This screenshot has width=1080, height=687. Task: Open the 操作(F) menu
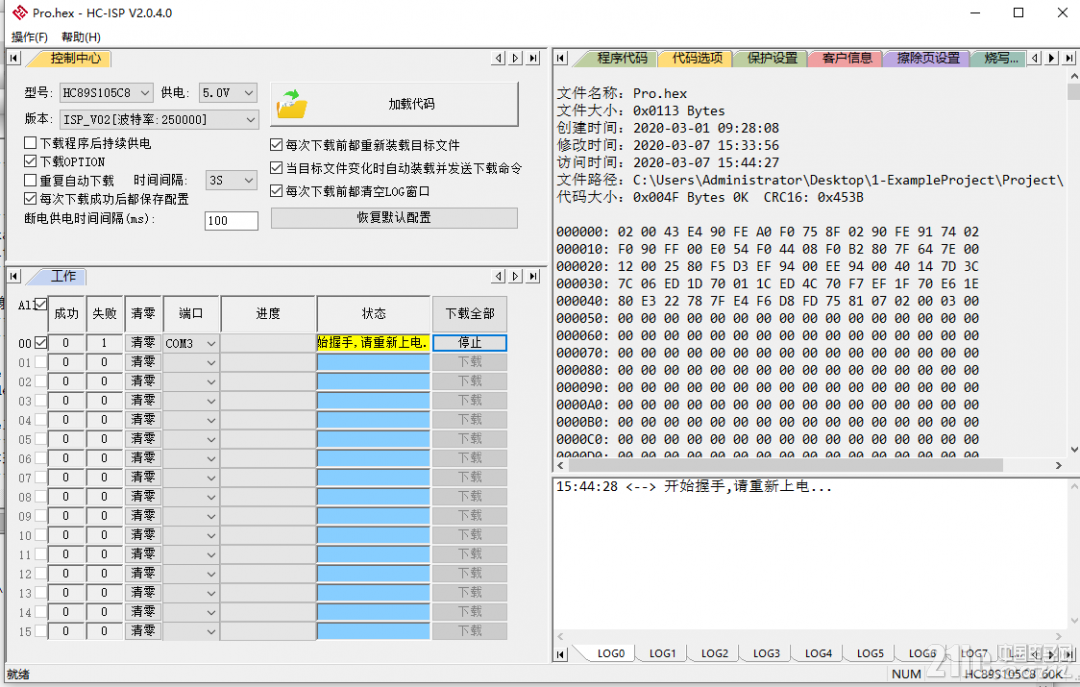pyautogui.click(x=30, y=37)
